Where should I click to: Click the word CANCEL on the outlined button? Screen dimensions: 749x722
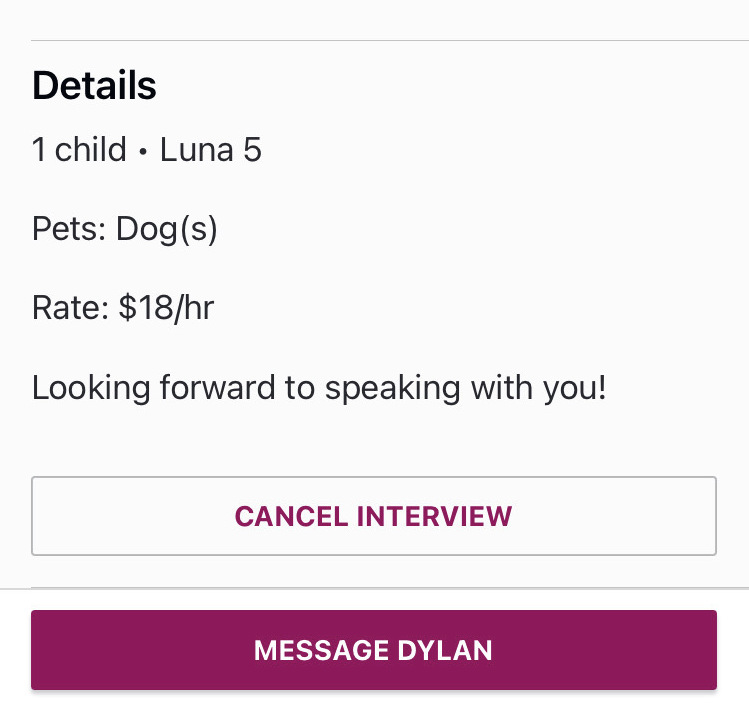(291, 516)
